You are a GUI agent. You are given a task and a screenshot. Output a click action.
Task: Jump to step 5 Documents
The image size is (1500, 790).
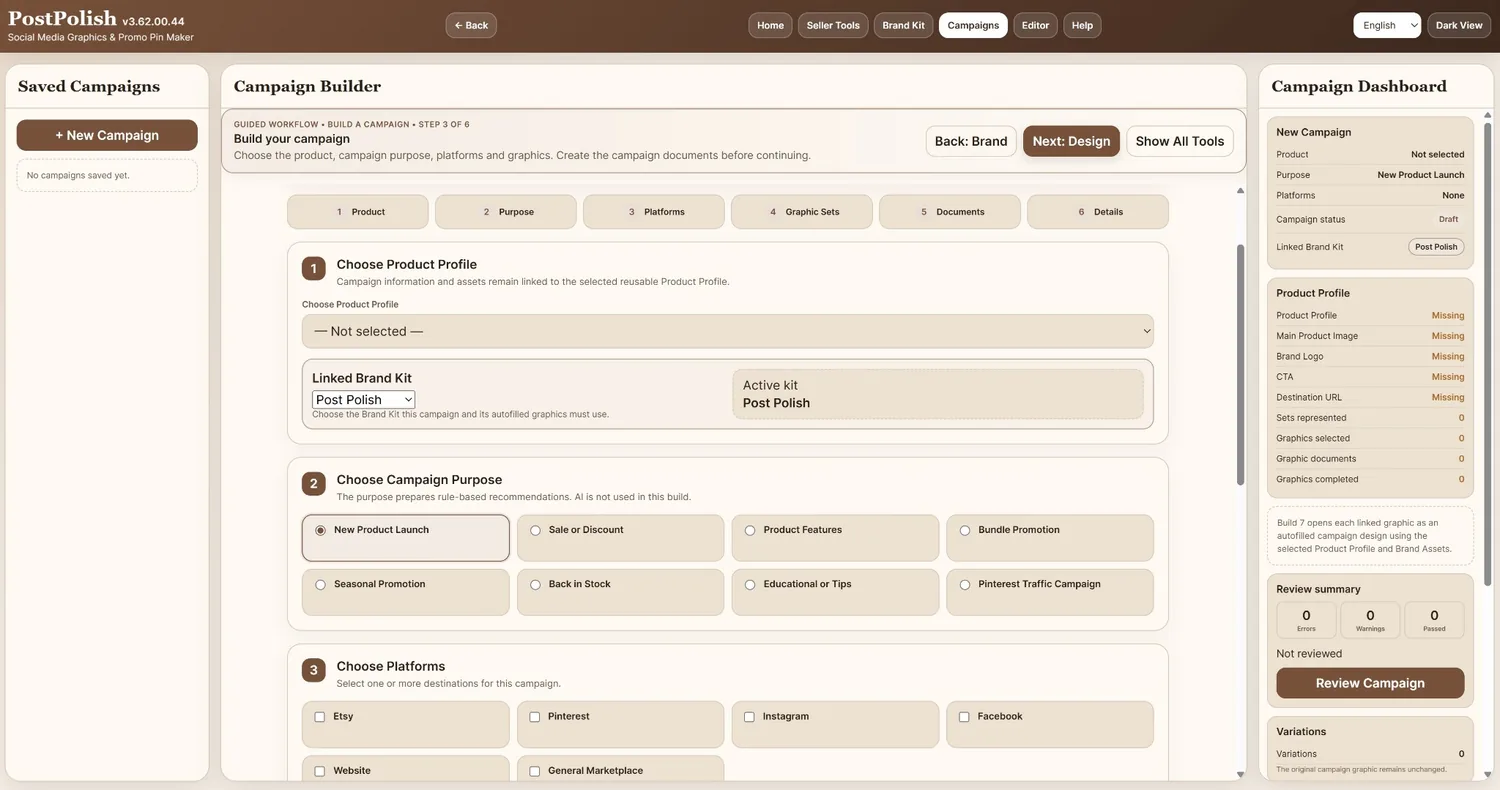tap(950, 212)
